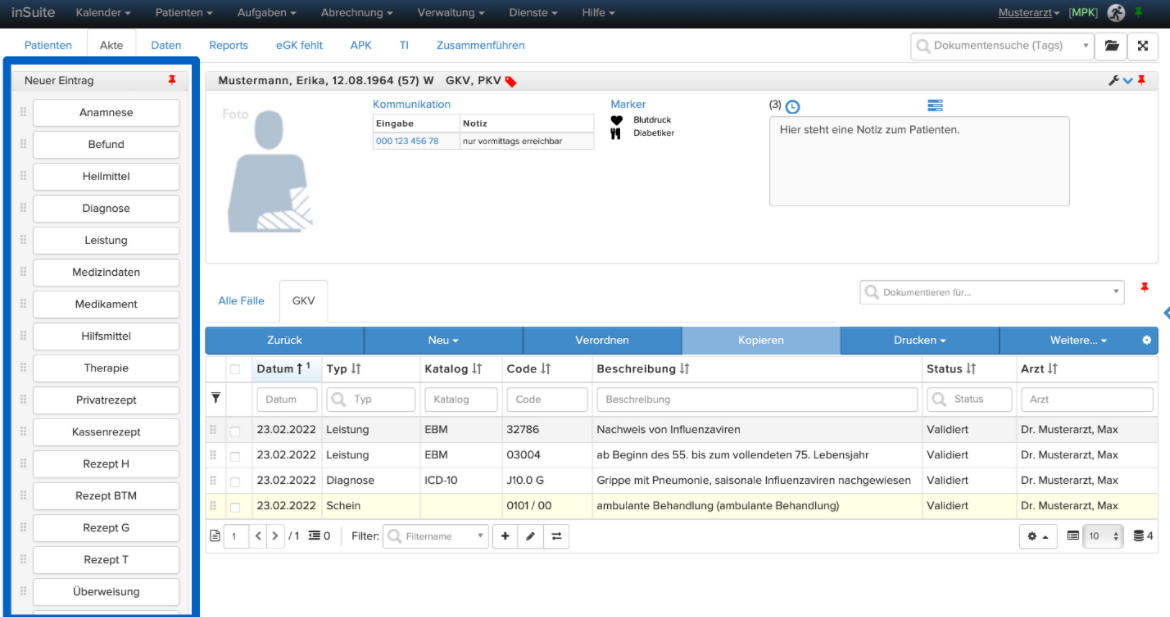Viewport: 1170px width, 617px height.
Task: Toggle the select-all checkbox in table header
Action: coord(235,369)
